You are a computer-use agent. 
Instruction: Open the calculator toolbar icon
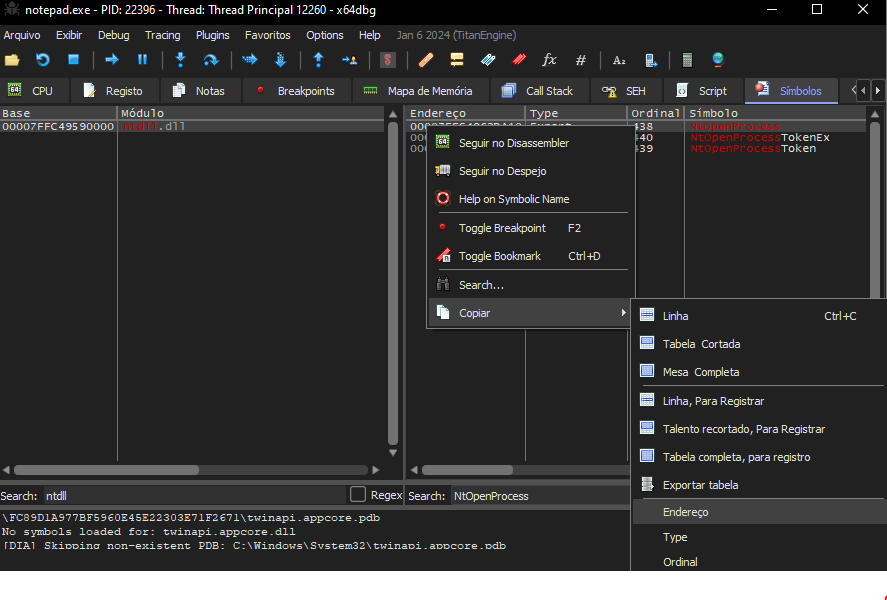coord(687,60)
